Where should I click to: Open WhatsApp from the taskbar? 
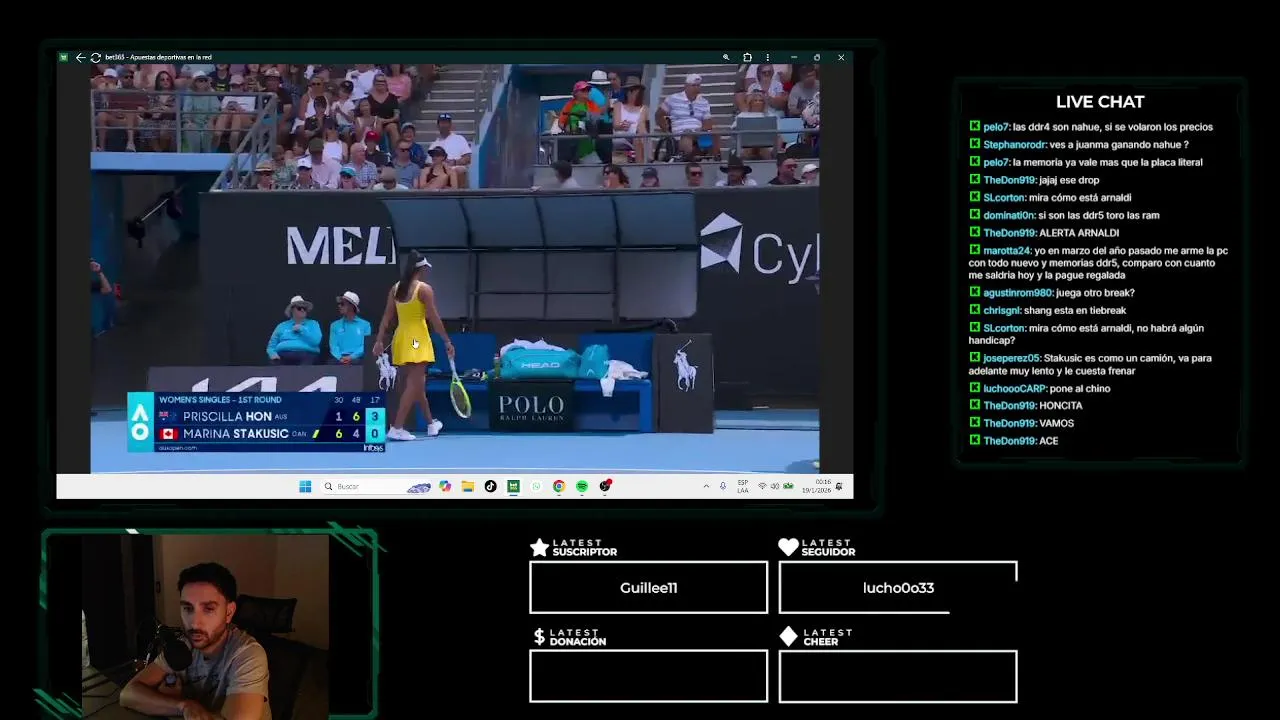coord(536,486)
